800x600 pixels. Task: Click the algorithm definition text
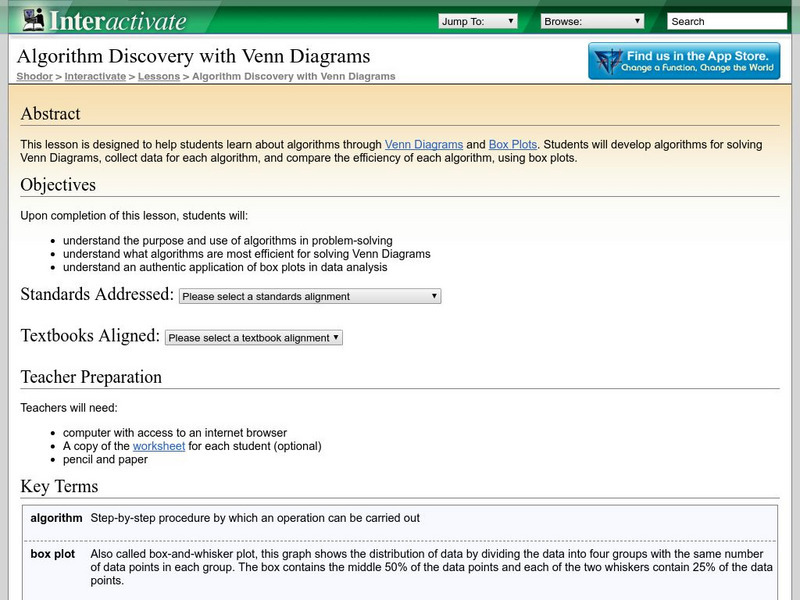[255, 518]
